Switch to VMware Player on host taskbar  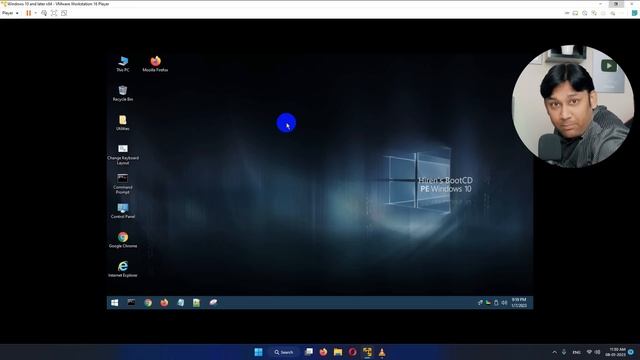(x=367, y=352)
